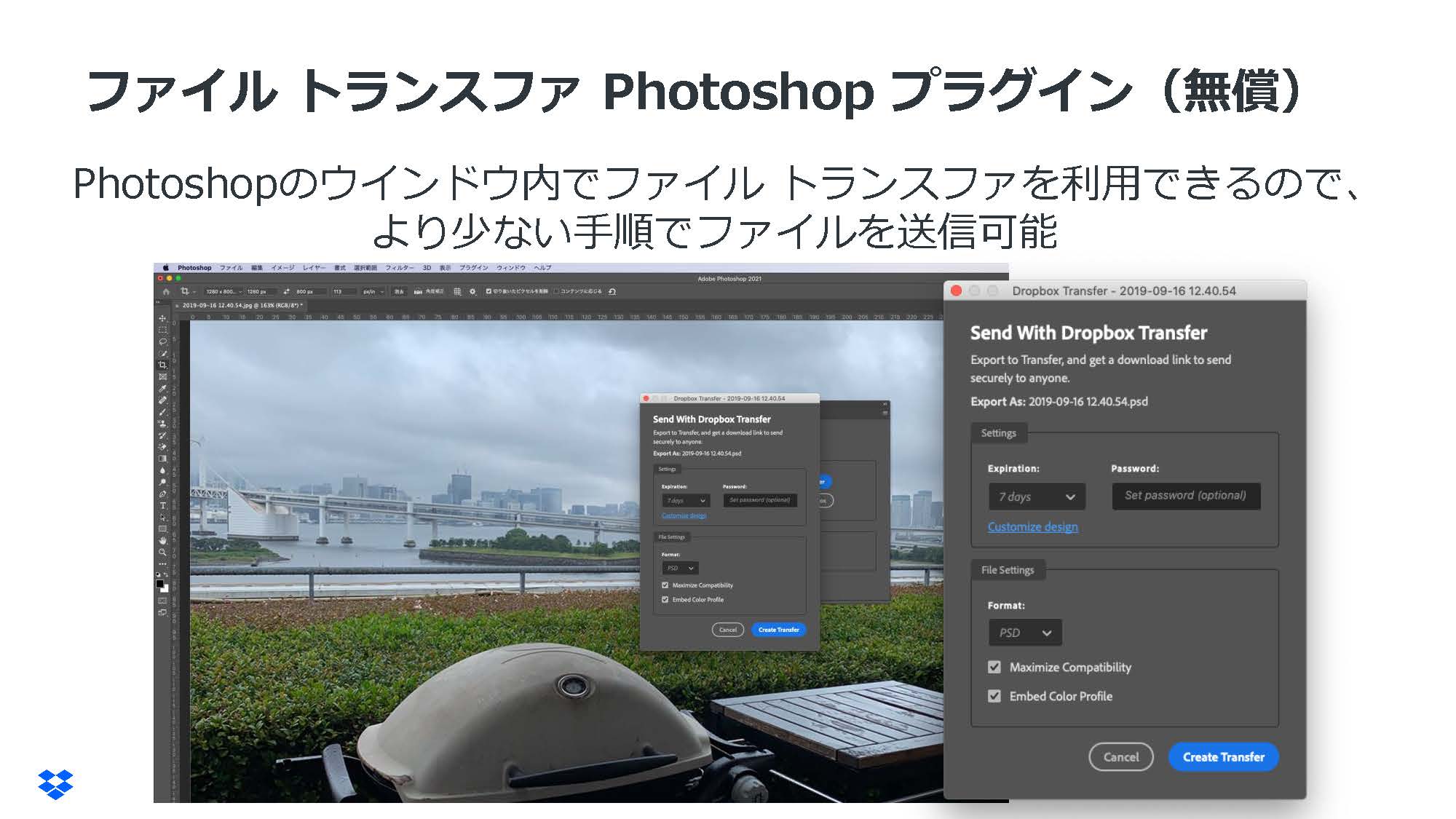This screenshot has height=819, width=1456.
Task: Click Customize design link in large dialog
Action: [x=1032, y=527]
